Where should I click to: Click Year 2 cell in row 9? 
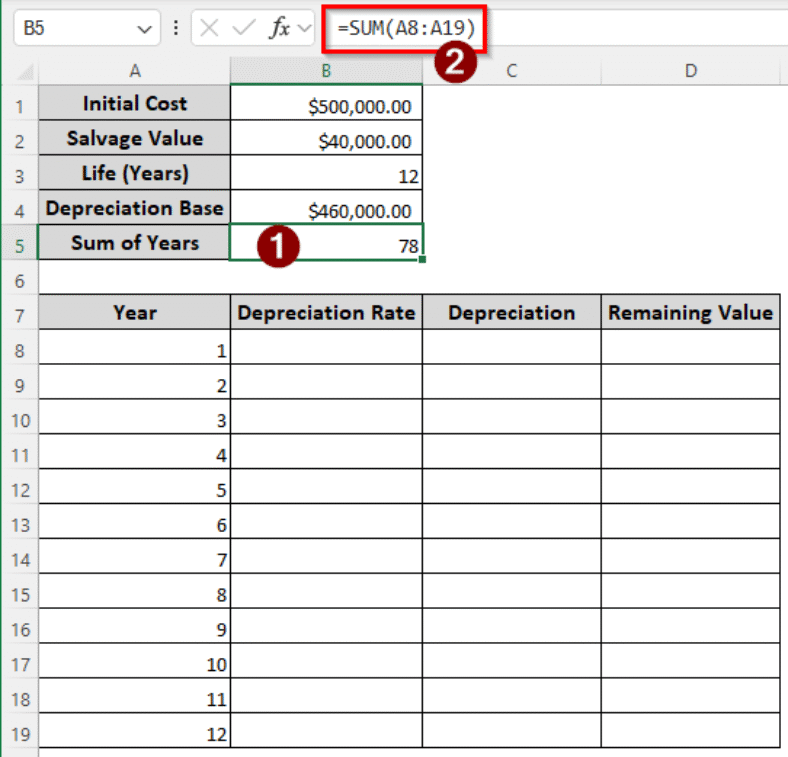click(135, 382)
